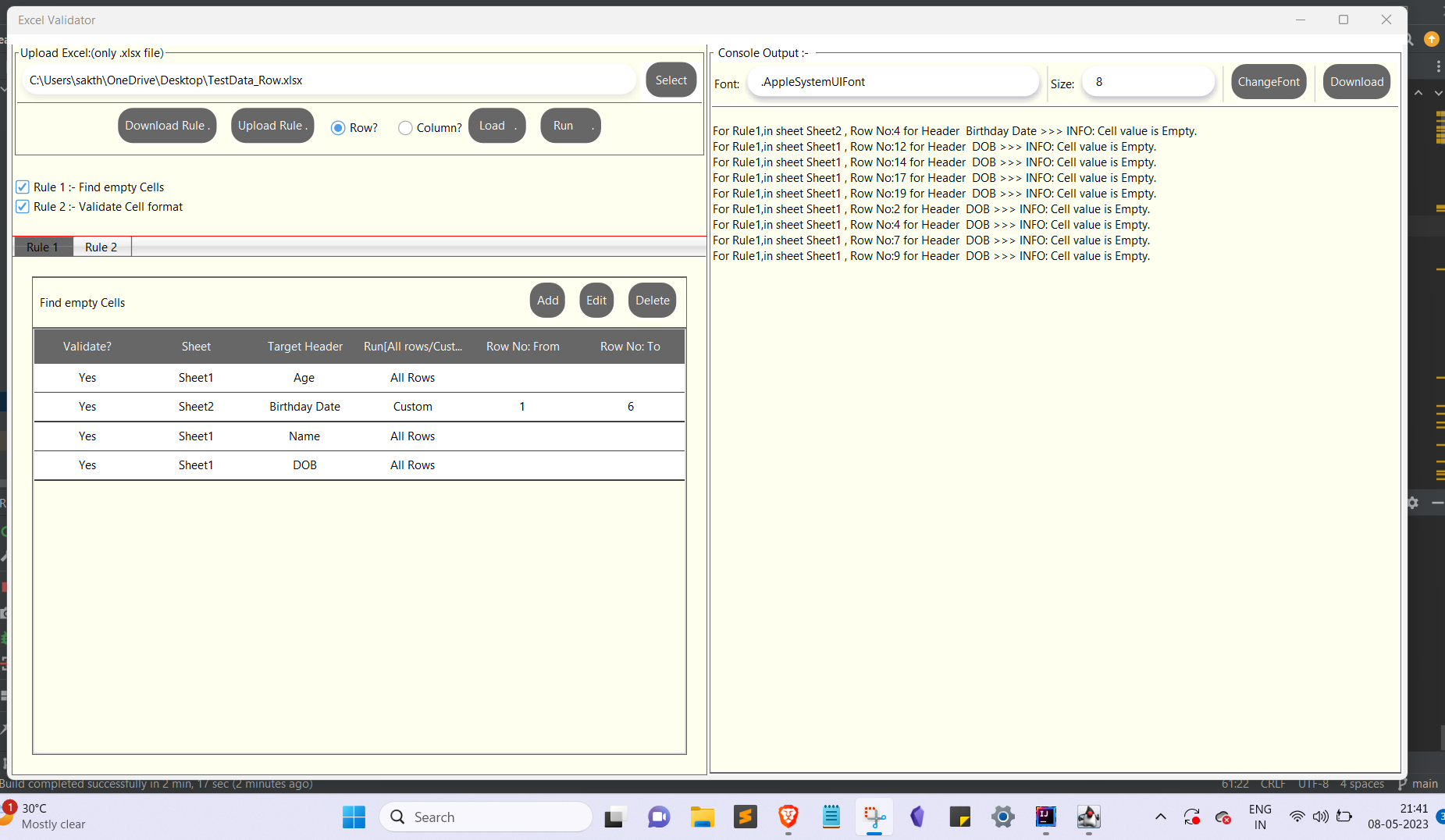
Task: Click the Add rule button
Action: coord(547,301)
